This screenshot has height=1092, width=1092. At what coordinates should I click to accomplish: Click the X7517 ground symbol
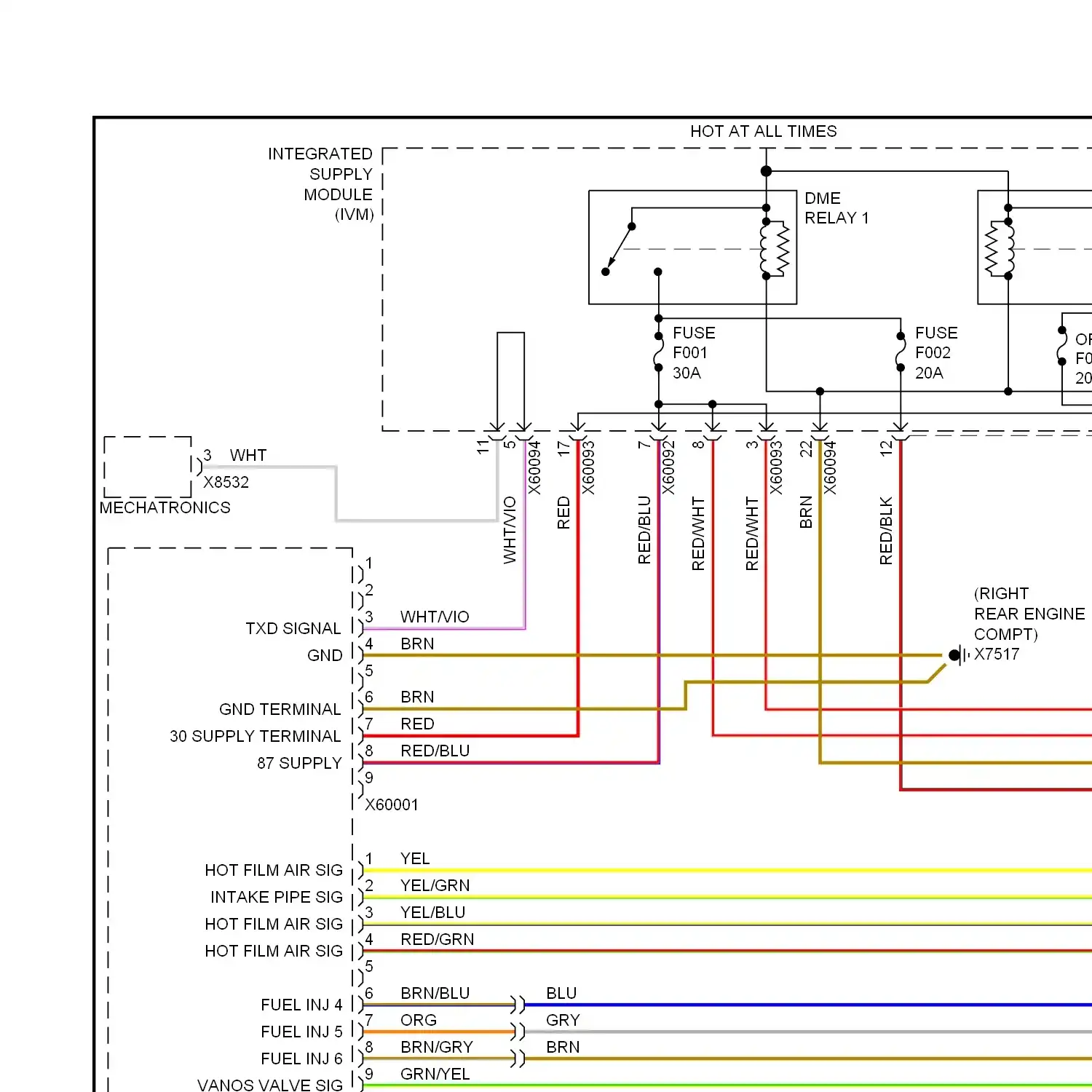coord(960,655)
